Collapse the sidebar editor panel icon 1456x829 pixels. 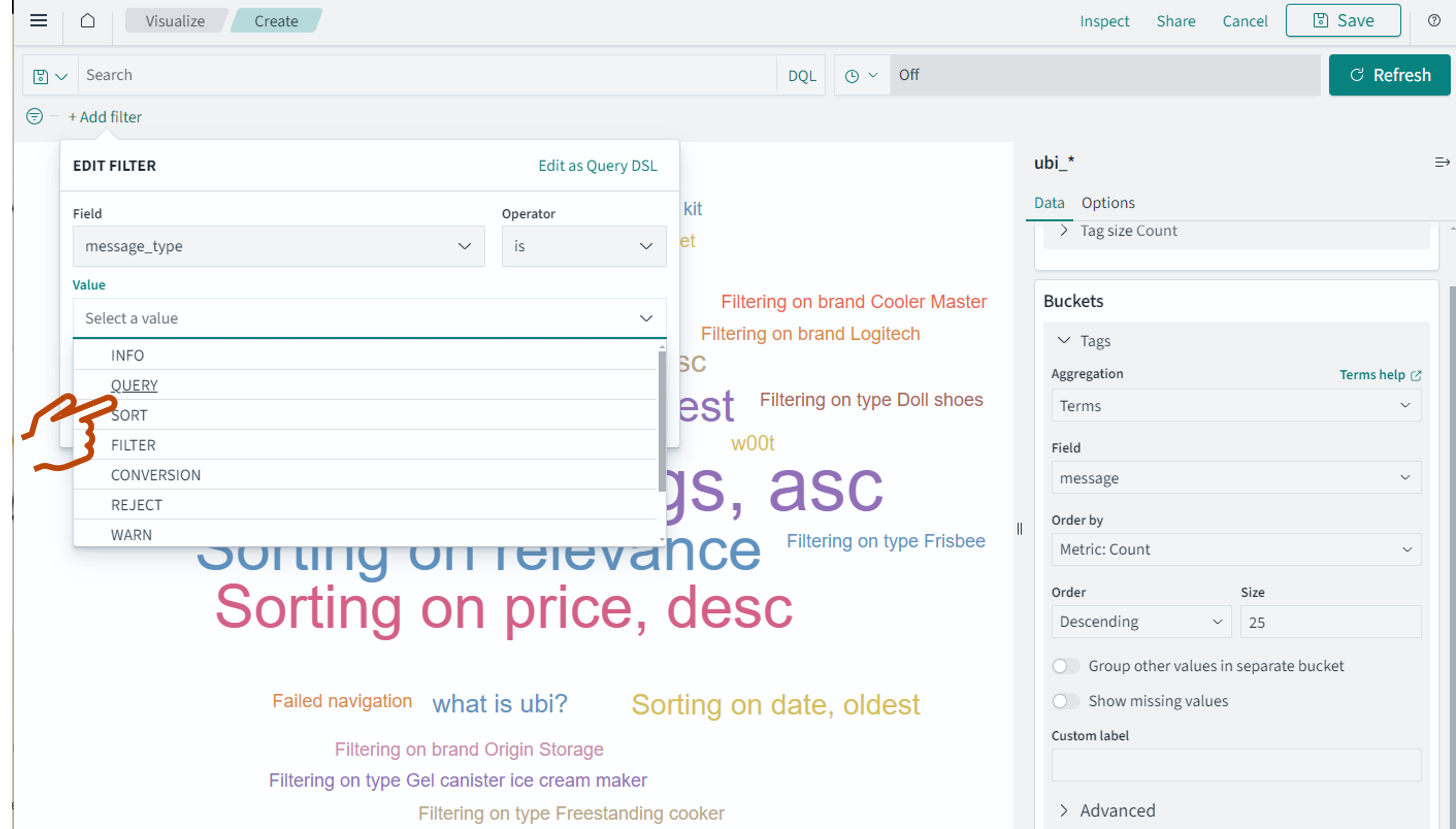pos(1441,163)
